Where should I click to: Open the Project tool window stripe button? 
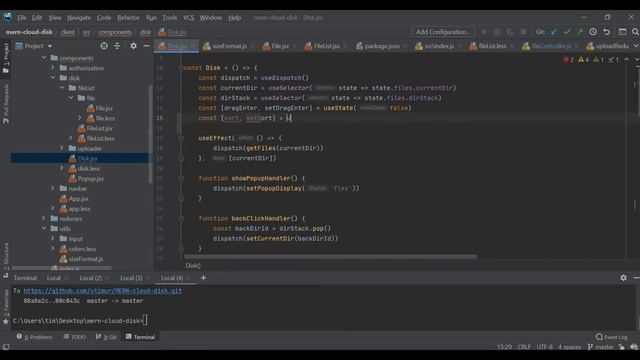(6, 59)
